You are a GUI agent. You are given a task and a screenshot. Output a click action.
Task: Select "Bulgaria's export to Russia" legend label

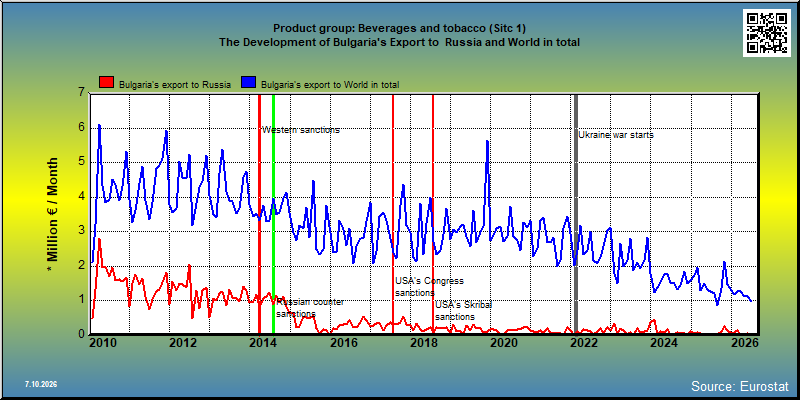click(175, 85)
